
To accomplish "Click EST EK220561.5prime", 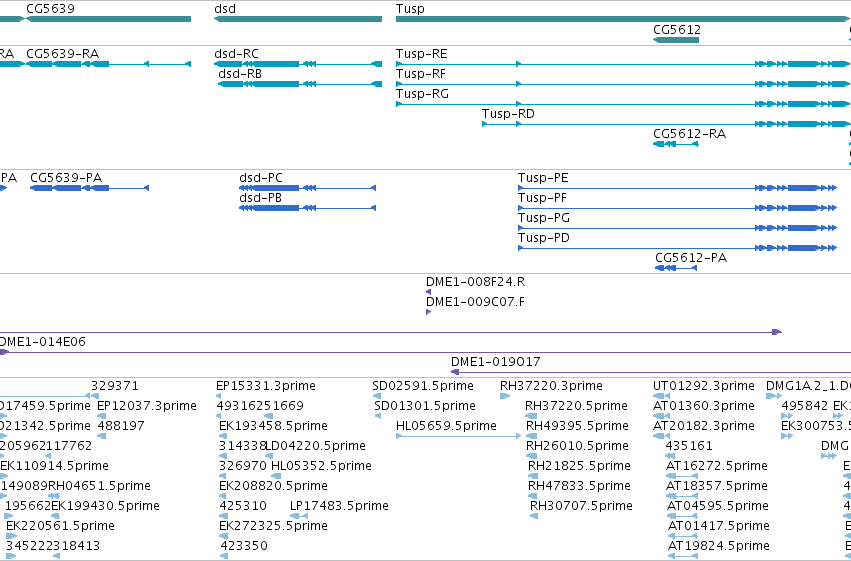I will (60, 526).
